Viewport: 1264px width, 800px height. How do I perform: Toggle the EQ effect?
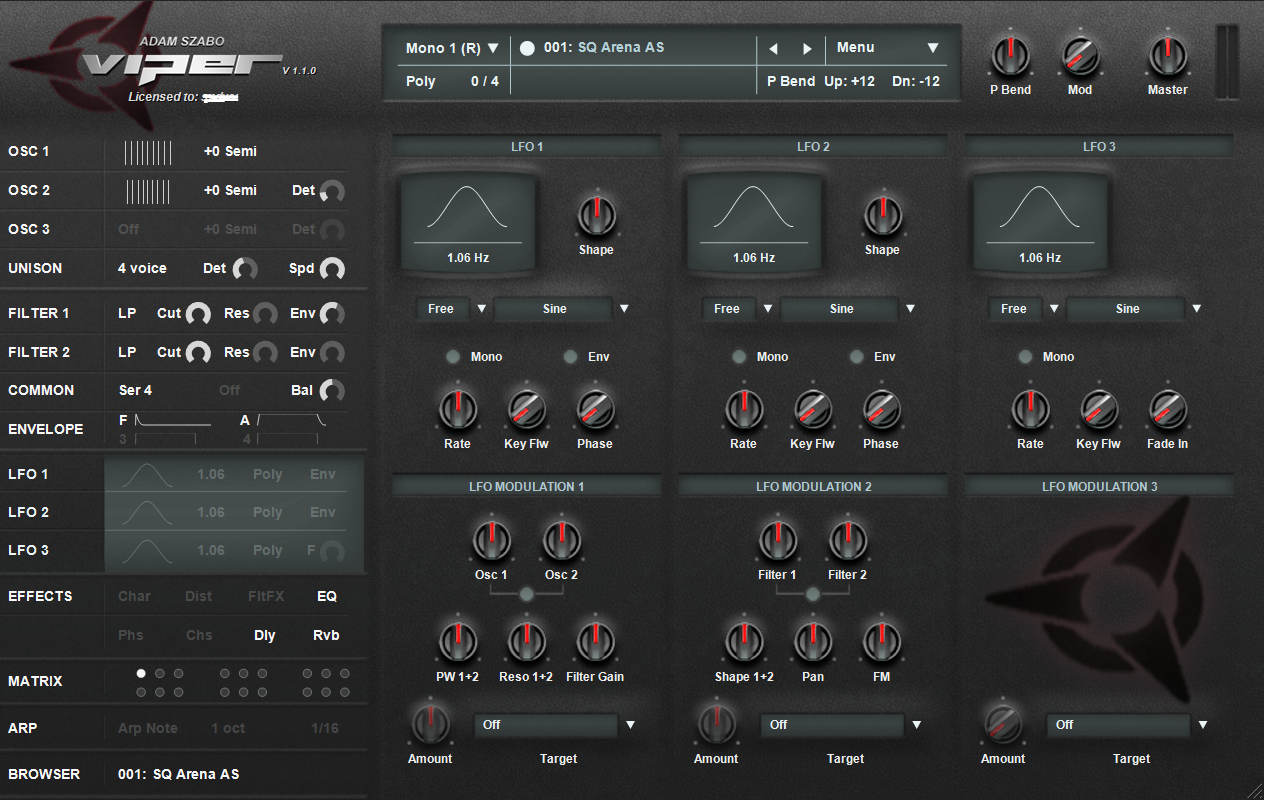[327, 596]
